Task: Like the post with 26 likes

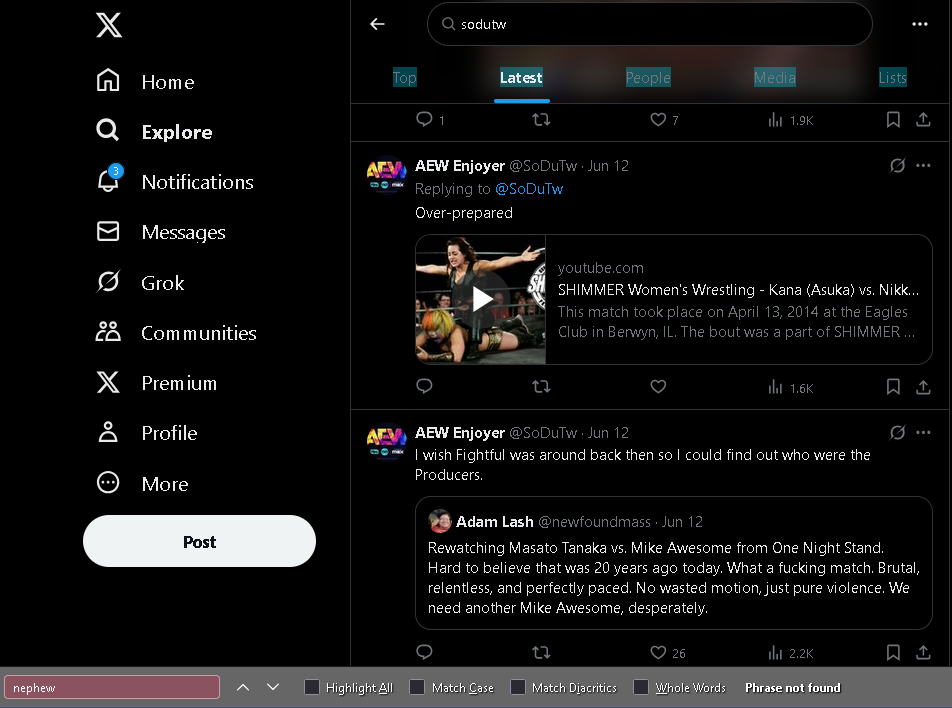Action: pyautogui.click(x=667, y=653)
